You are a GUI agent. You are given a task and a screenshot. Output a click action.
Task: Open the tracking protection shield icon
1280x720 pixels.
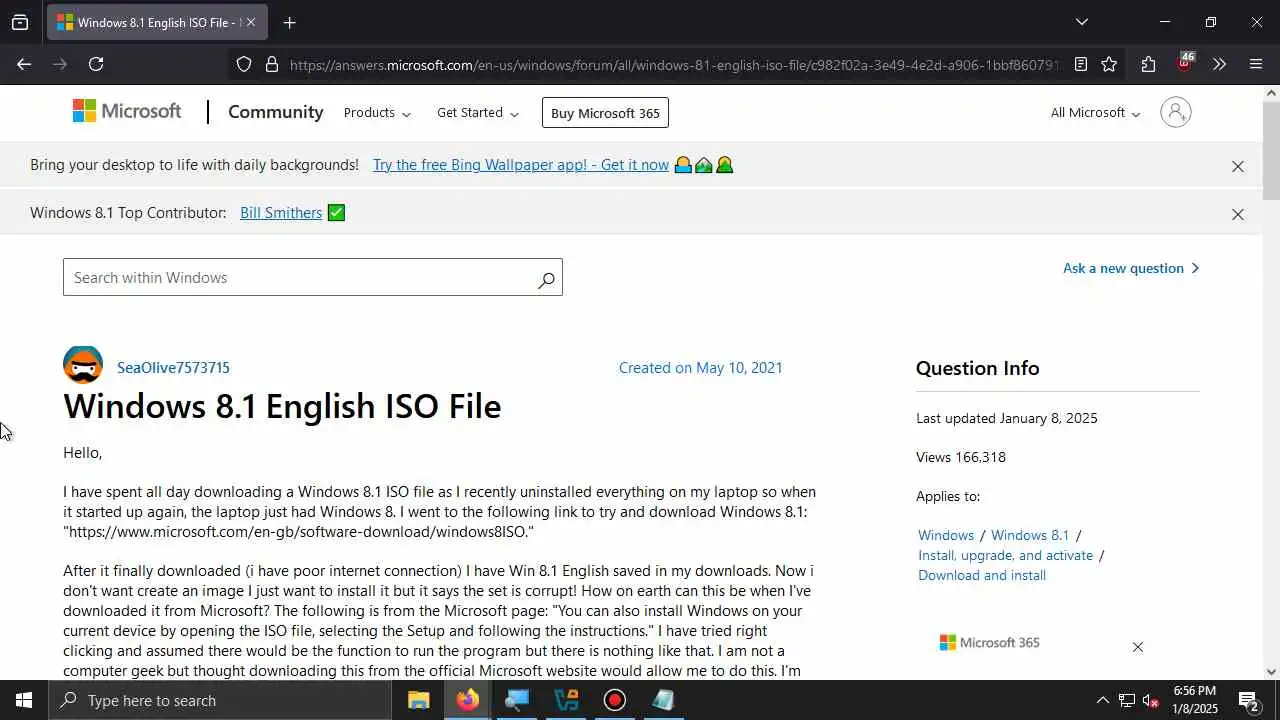(244, 64)
